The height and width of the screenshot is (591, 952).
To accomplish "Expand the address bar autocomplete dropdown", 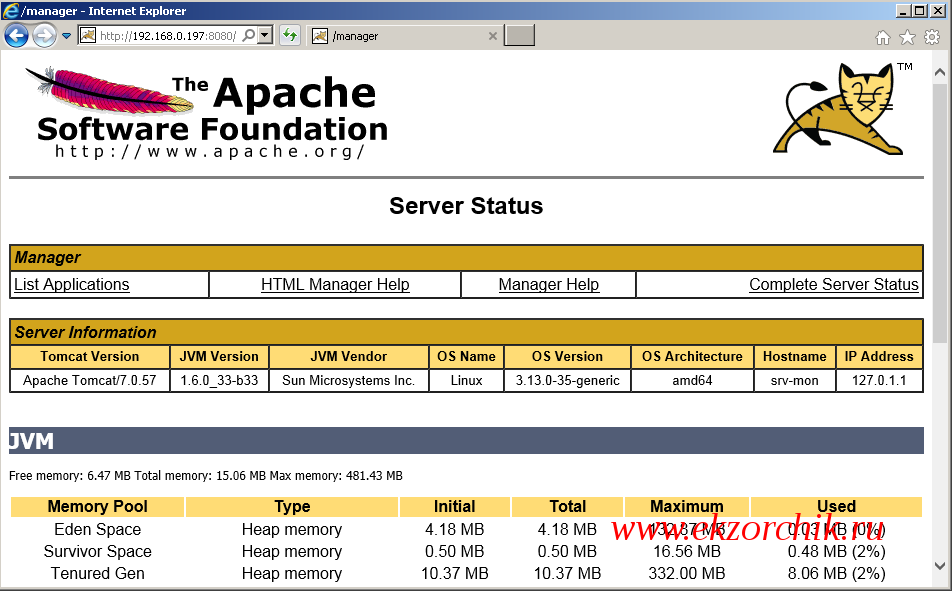I will coord(265,36).
